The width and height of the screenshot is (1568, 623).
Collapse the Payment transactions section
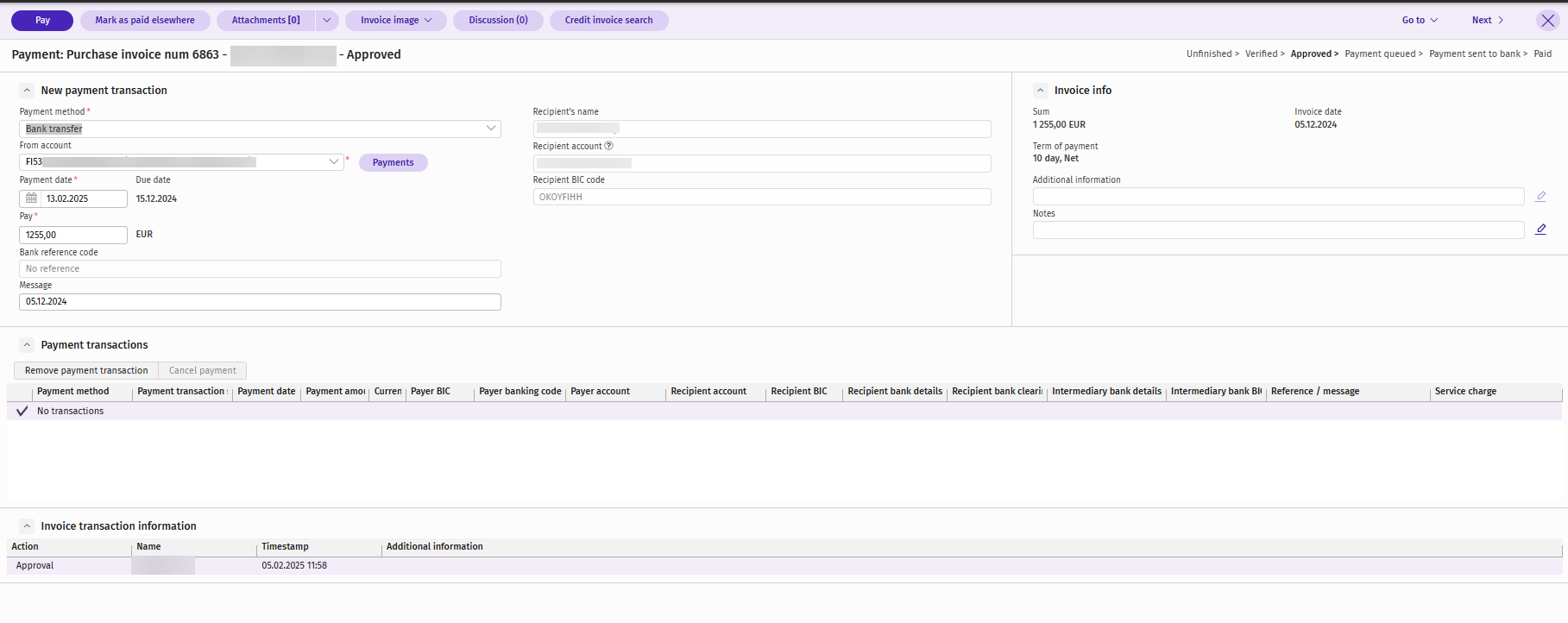tap(27, 344)
